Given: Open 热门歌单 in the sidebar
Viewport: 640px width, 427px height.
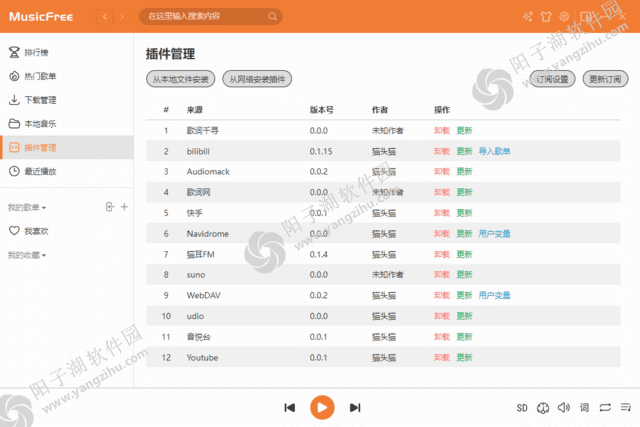Looking at the screenshot, I should pyautogui.click(x=67, y=76).
